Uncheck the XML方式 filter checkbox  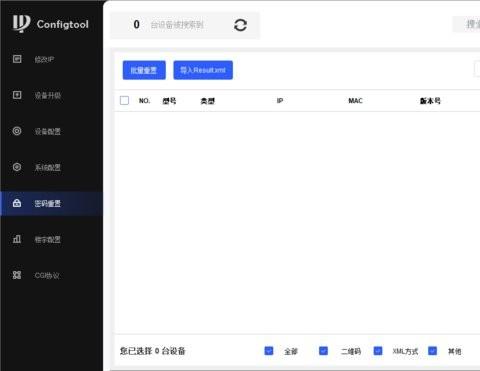pyautogui.click(x=378, y=351)
